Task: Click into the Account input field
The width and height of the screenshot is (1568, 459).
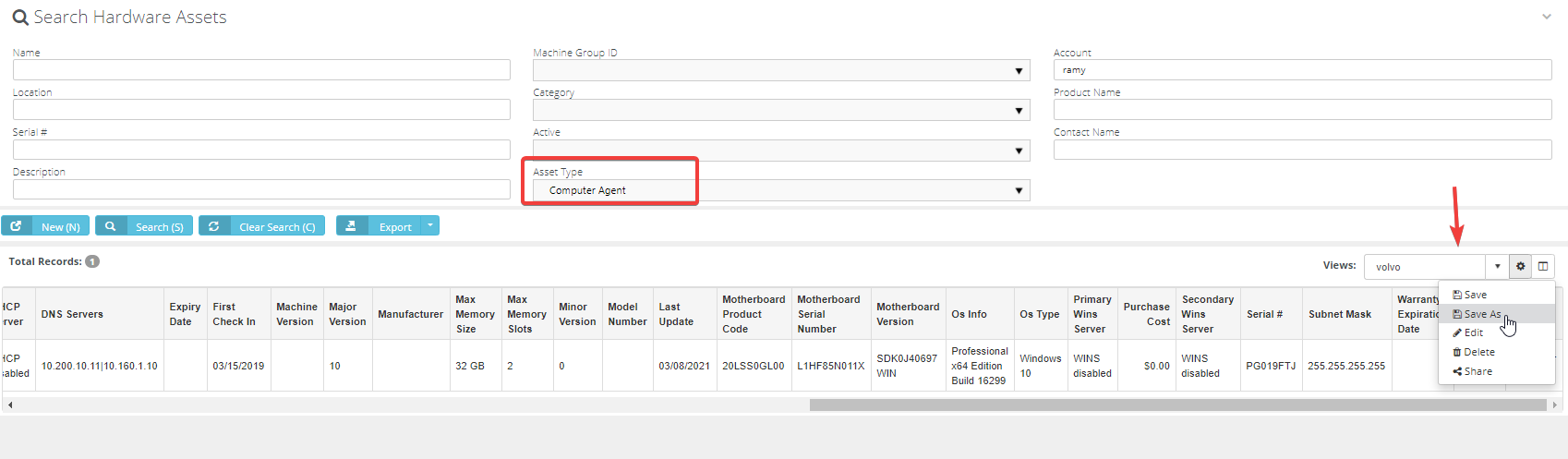Action: click(1302, 70)
